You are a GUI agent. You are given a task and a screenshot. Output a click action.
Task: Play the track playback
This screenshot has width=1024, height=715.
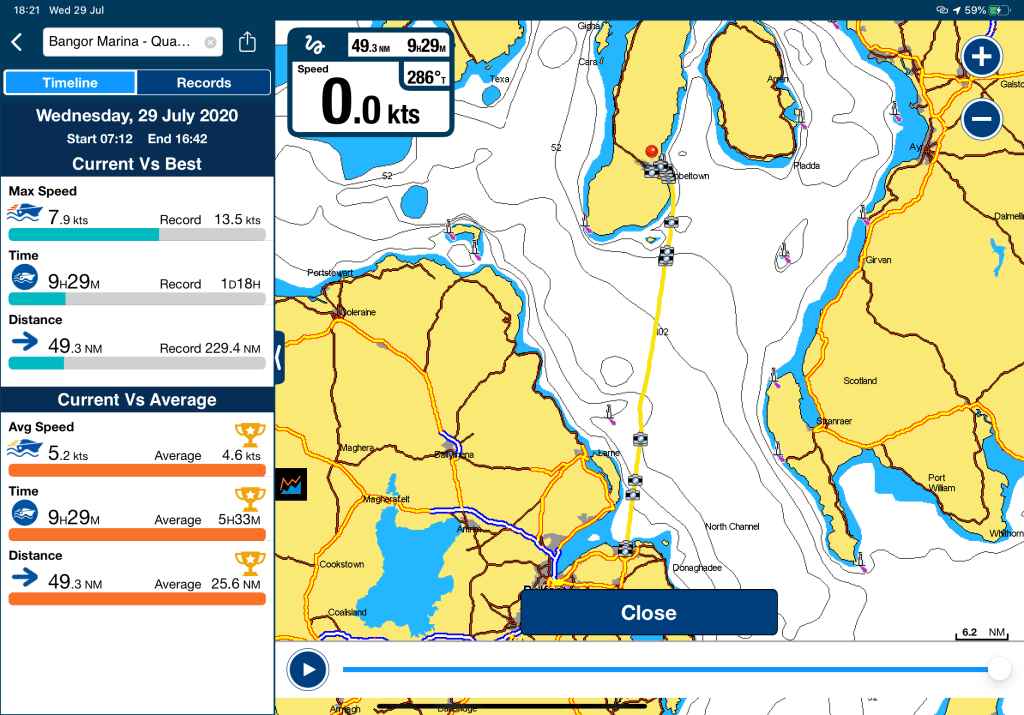307,669
